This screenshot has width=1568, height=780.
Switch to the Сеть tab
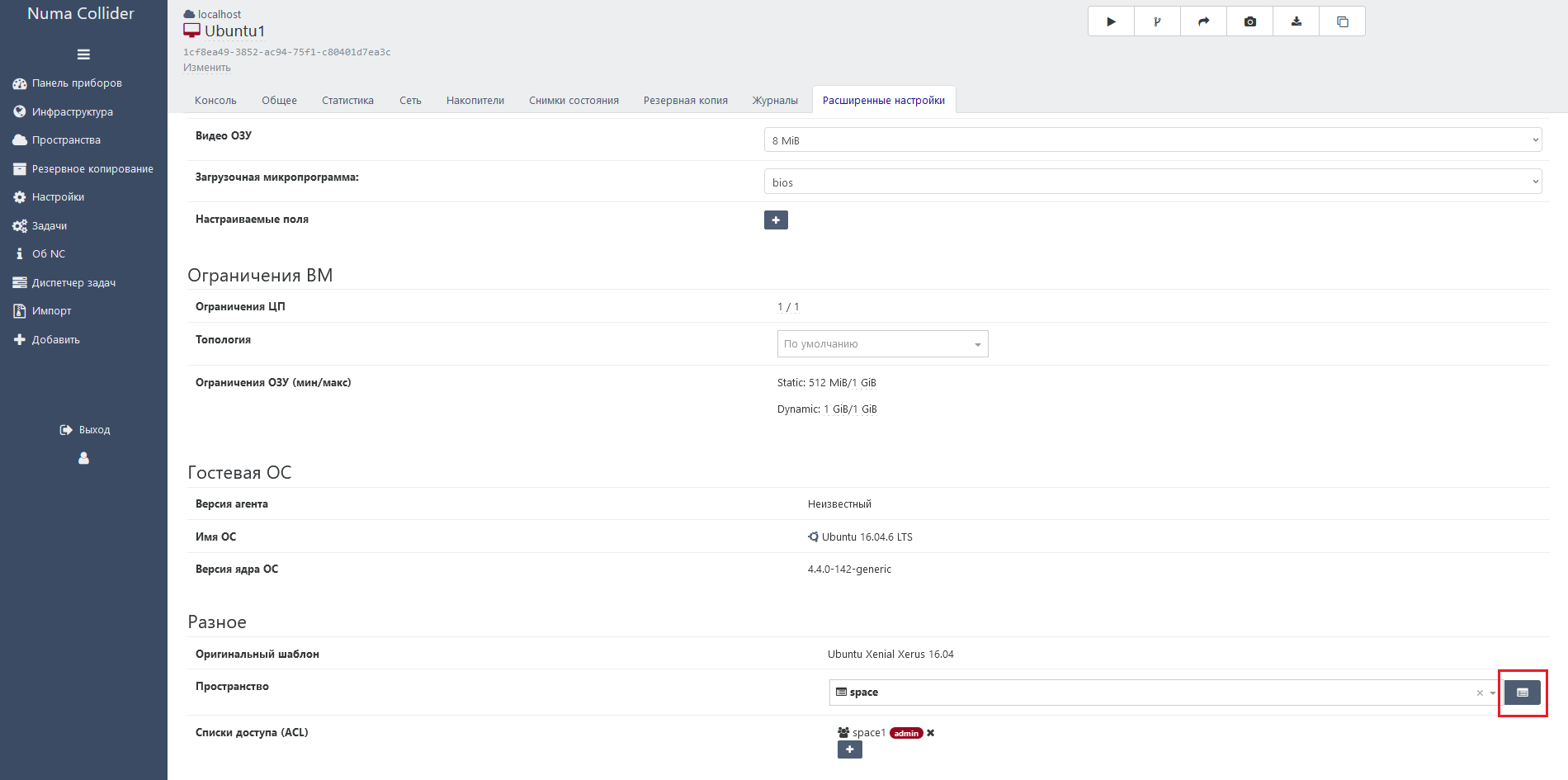point(410,100)
